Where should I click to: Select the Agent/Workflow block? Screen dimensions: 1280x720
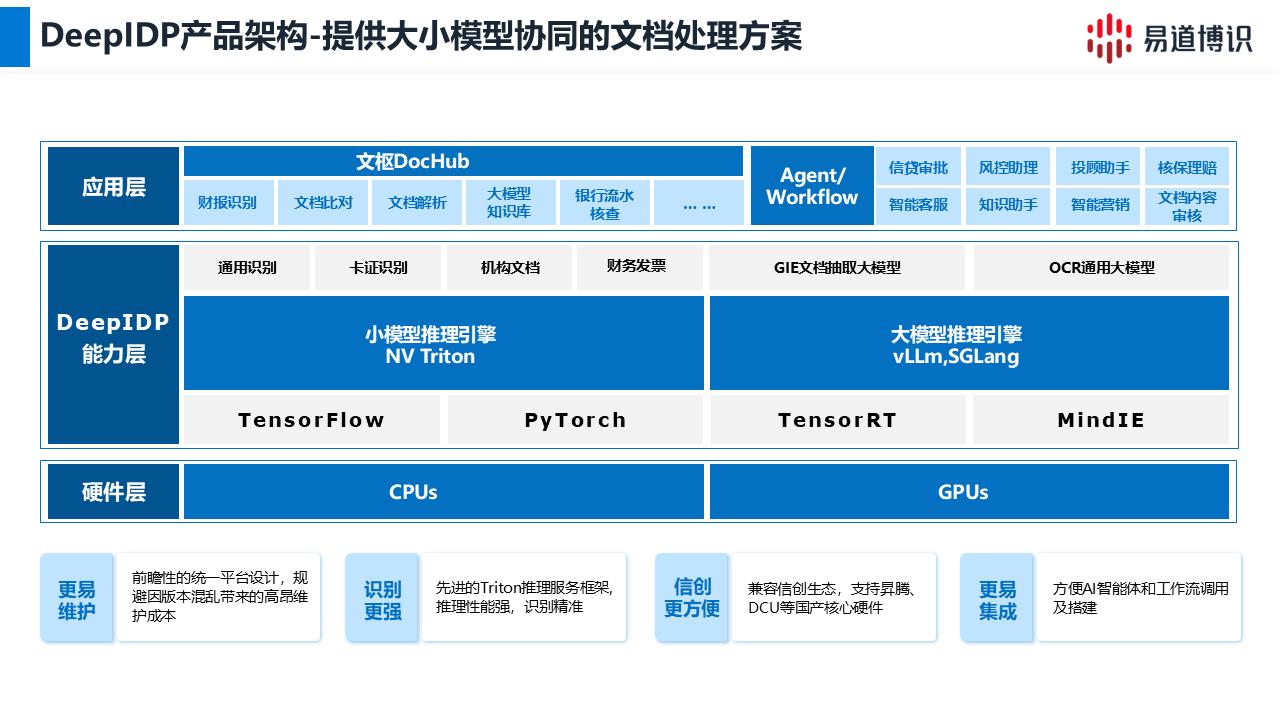pyautogui.click(x=812, y=186)
